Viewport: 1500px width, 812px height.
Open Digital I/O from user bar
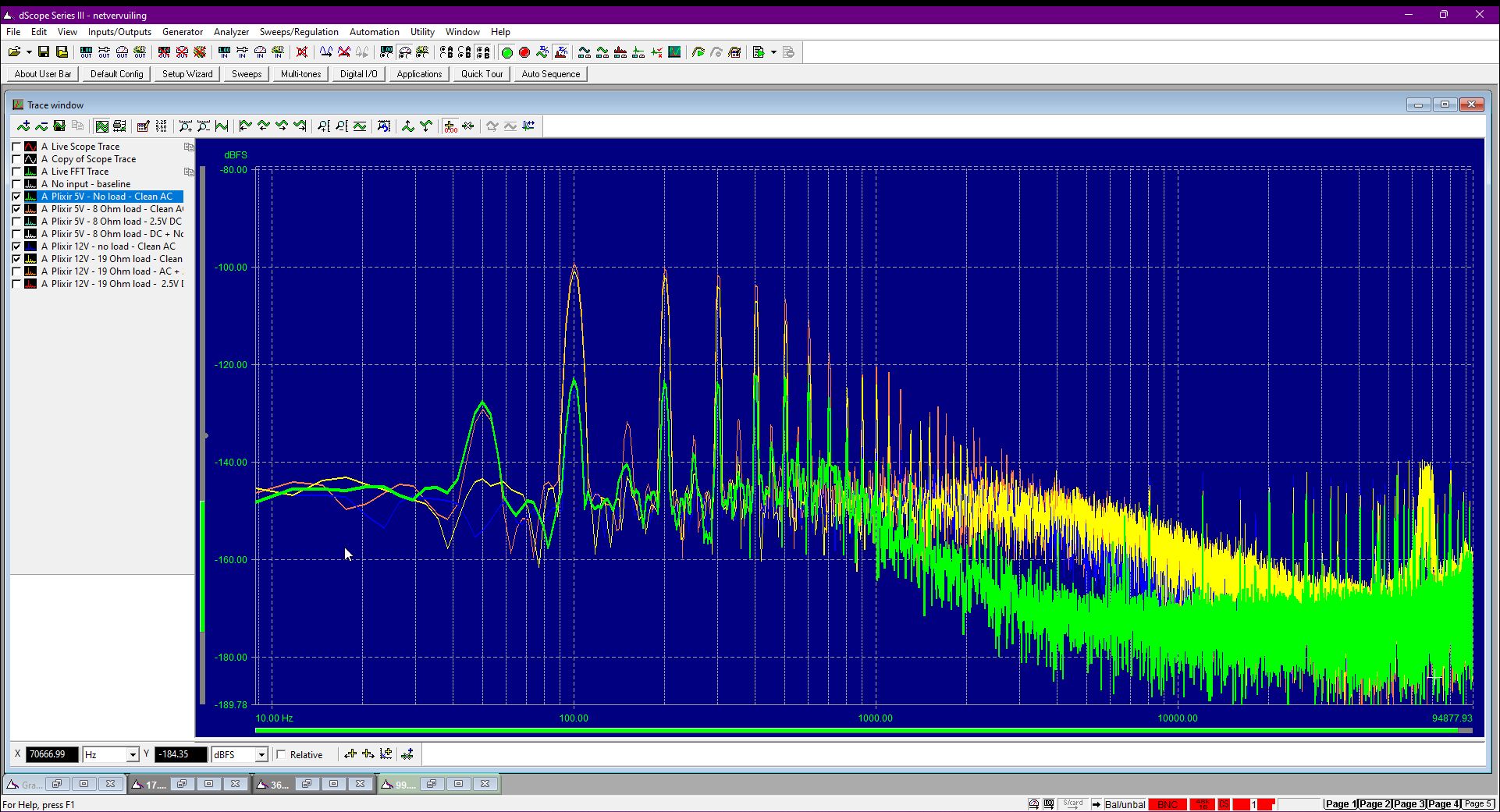pyautogui.click(x=359, y=74)
